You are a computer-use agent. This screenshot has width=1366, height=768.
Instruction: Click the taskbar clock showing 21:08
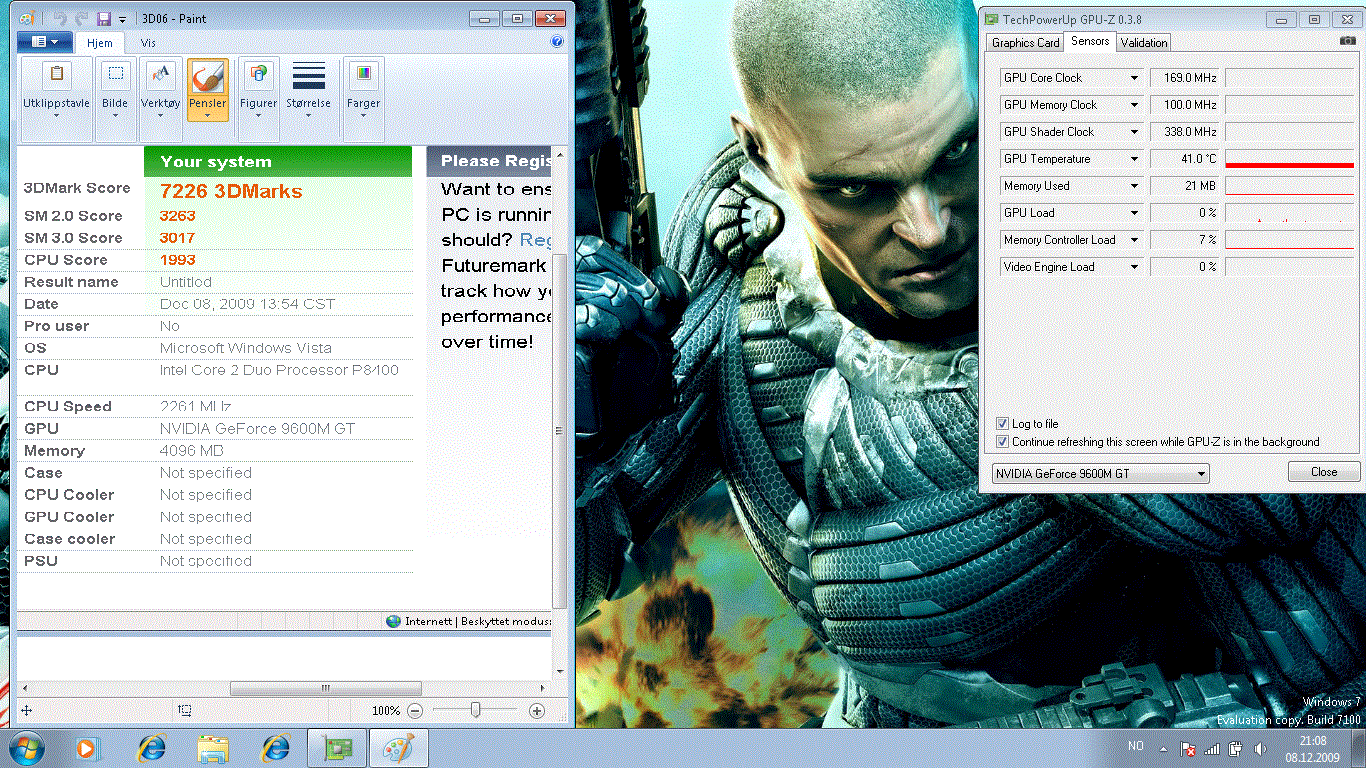click(x=1312, y=749)
